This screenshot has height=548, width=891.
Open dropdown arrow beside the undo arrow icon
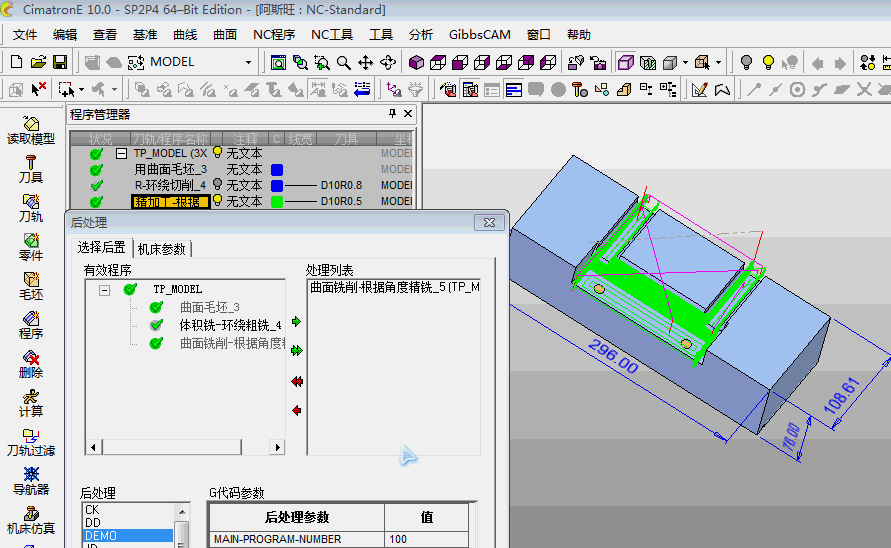click(114, 90)
